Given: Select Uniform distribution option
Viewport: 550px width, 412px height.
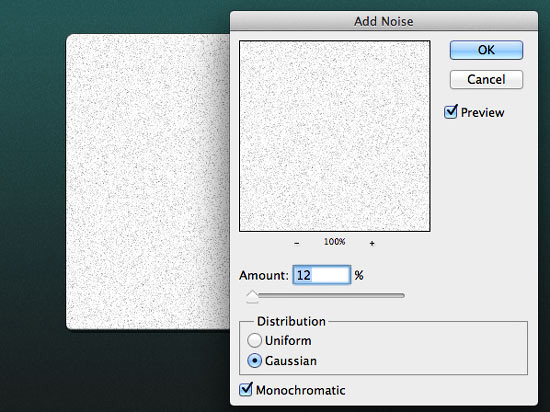Looking at the screenshot, I should pos(254,340).
